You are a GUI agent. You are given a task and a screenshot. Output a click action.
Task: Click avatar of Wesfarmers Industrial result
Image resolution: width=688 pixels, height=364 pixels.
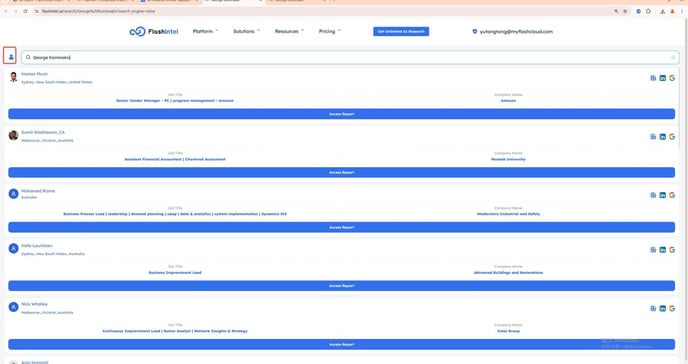pos(14,193)
